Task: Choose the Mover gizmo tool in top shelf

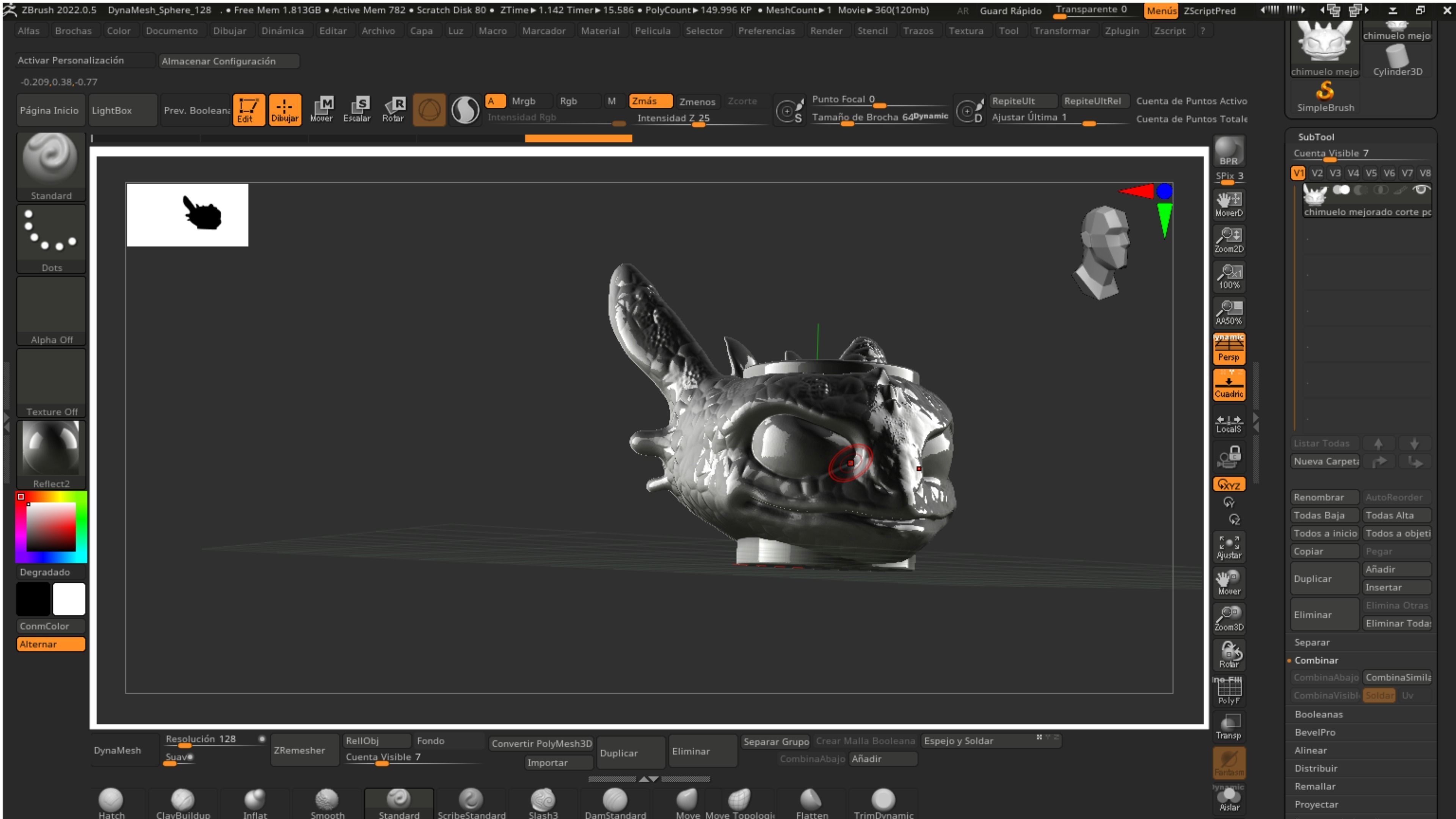Action: point(322,110)
